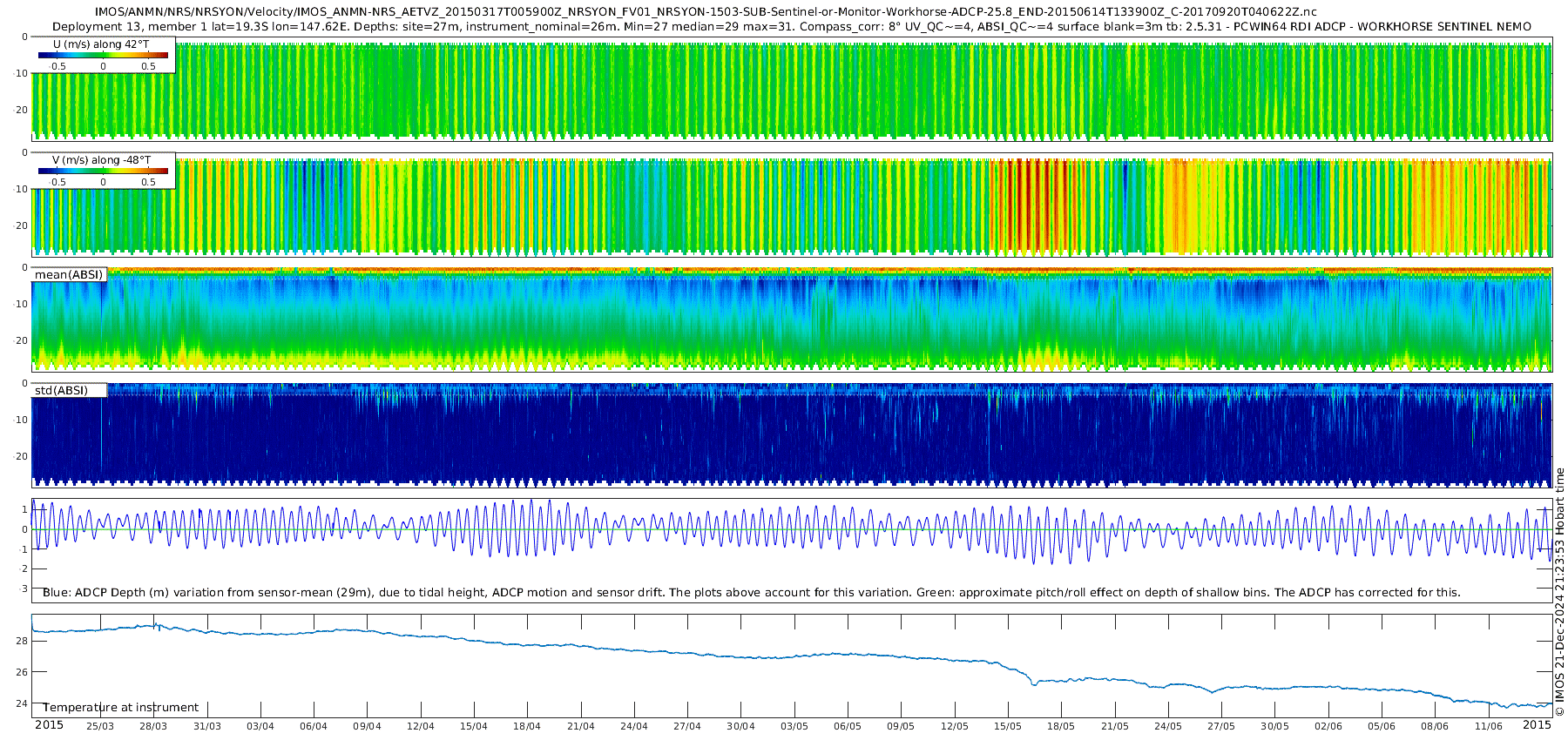Select the 11/06 date tick label

(1489, 726)
